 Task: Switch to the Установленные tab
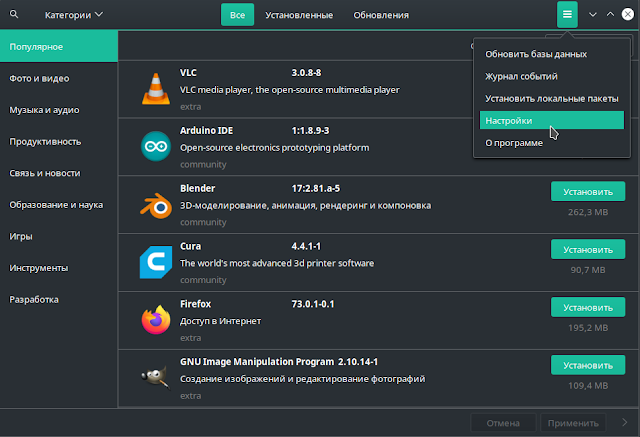299,15
